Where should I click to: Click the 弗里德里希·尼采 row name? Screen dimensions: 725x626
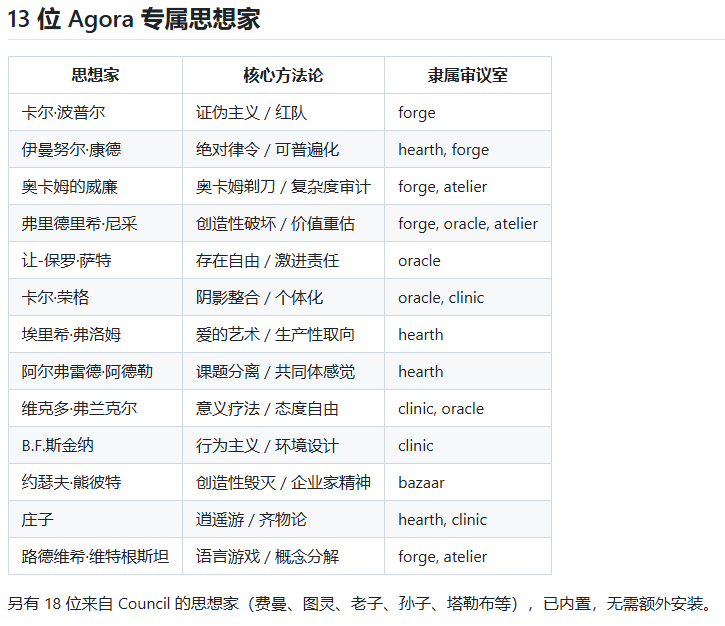click(79, 223)
